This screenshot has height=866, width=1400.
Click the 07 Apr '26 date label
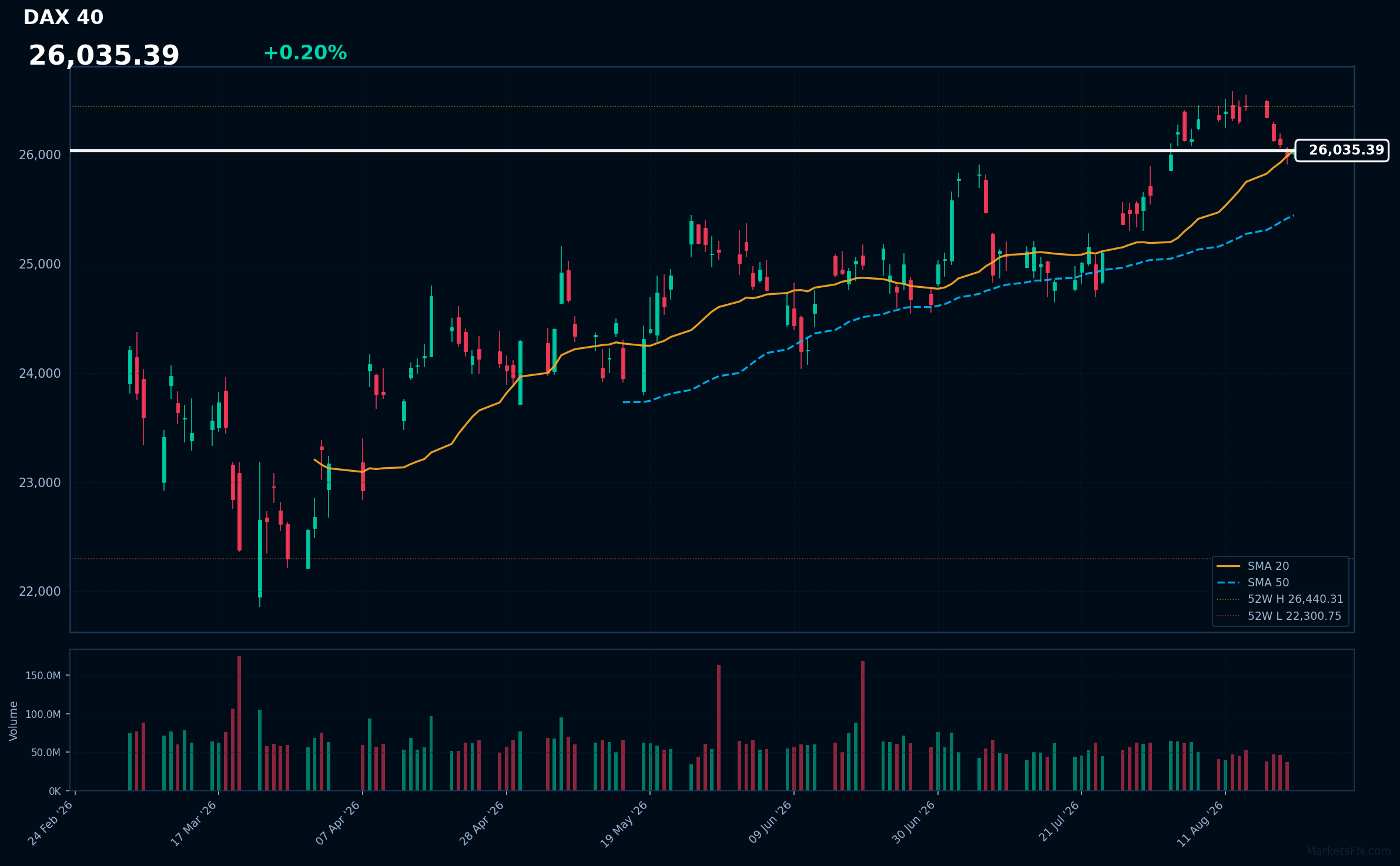[x=337, y=823]
